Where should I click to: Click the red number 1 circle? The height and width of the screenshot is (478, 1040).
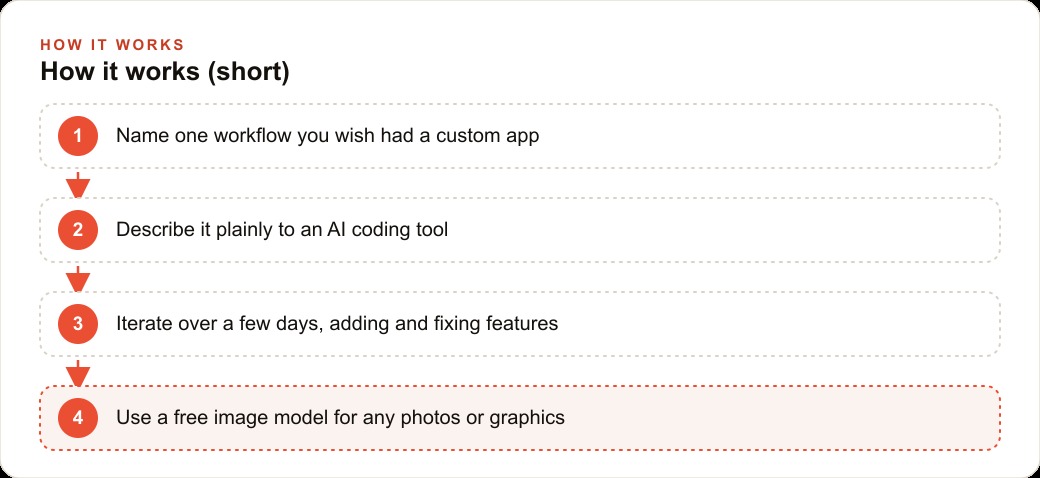tap(78, 136)
